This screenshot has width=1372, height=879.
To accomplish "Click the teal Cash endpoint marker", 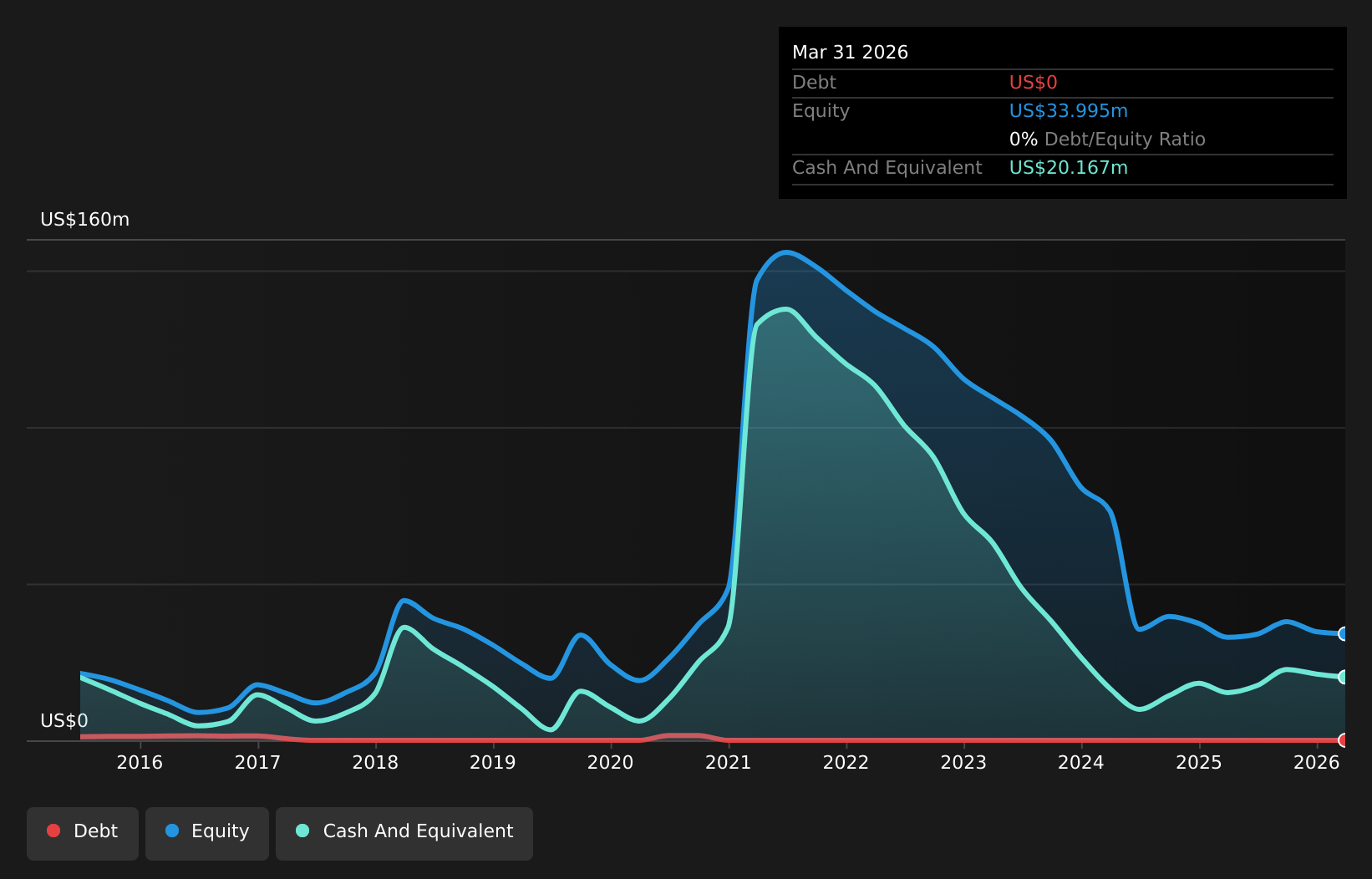I will click(x=1344, y=677).
